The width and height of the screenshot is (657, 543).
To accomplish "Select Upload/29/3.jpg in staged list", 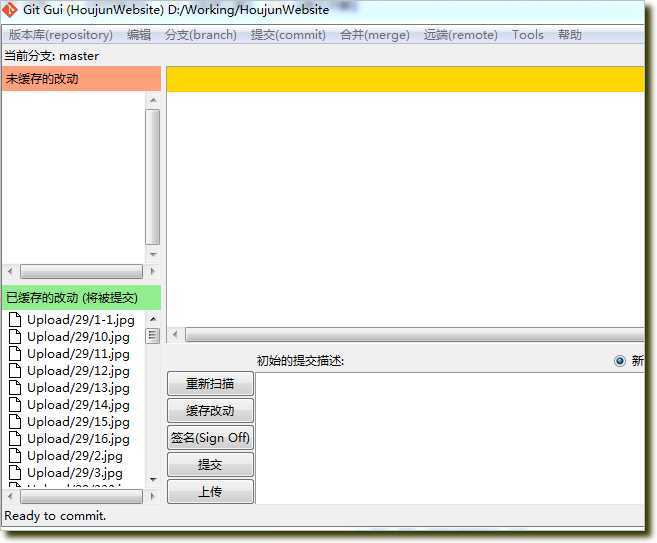I will 75,473.
